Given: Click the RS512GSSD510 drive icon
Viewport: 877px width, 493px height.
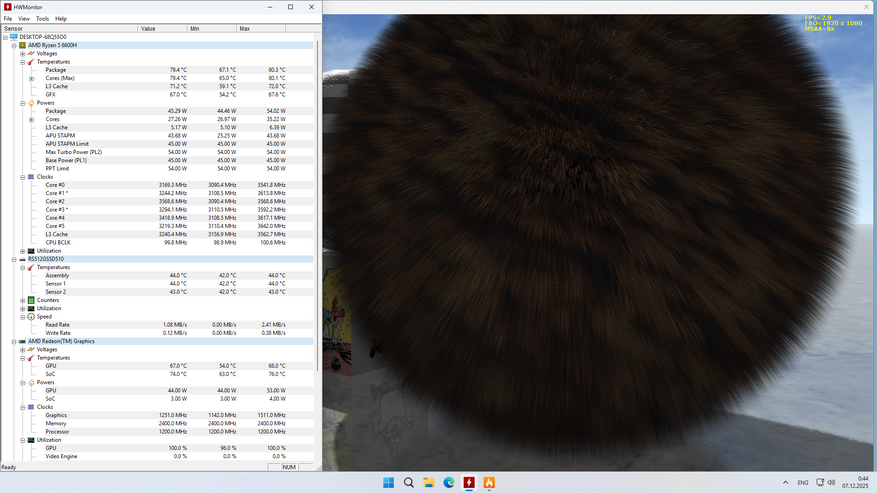Looking at the screenshot, I should coord(22,259).
